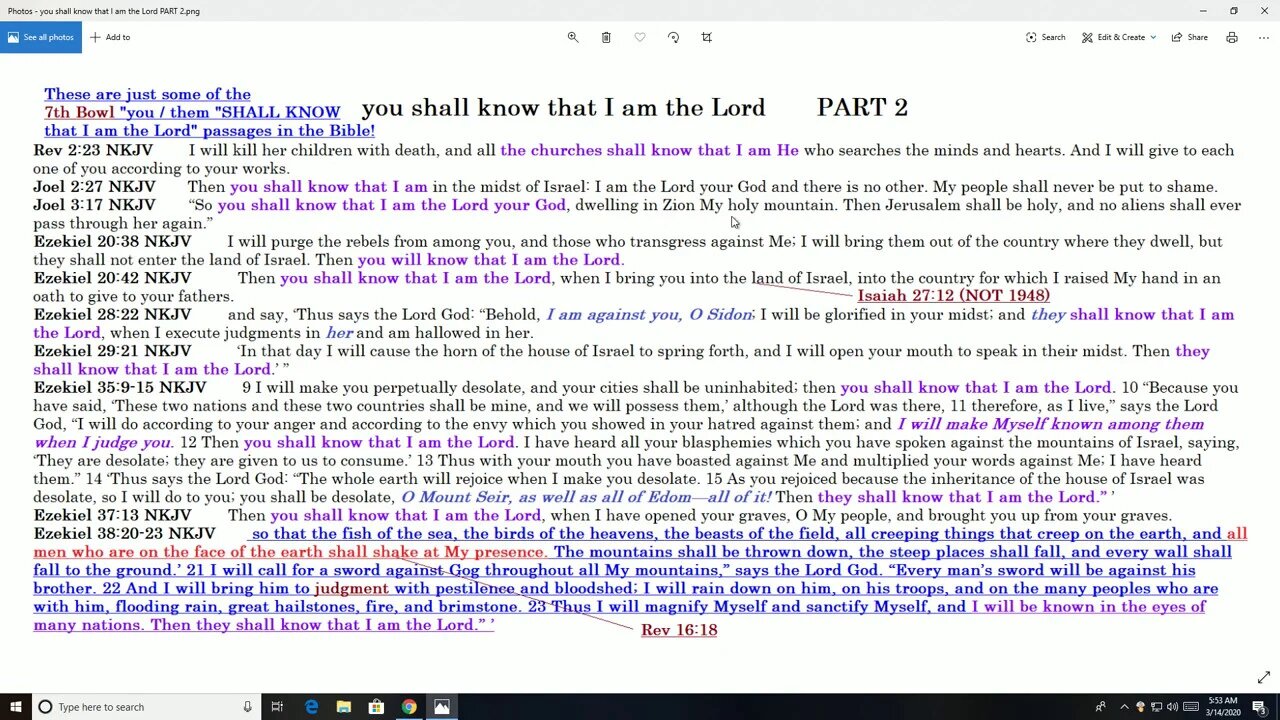This screenshot has width=1280, height=720.
Task: Click the Zoom magnifier icon
Action: (x=573, y=37)
